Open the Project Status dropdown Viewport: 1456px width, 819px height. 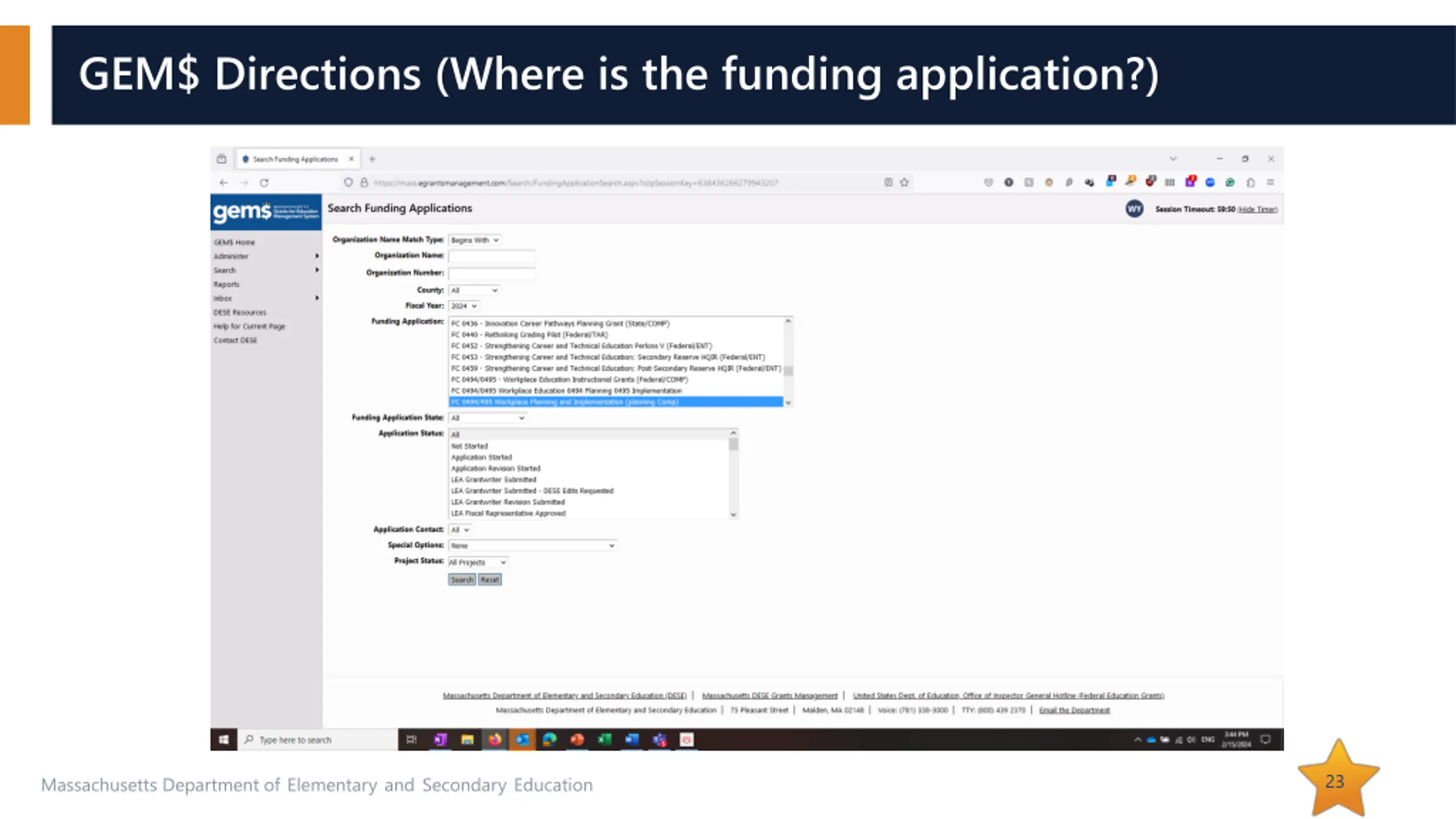click(x=478, y=562)
